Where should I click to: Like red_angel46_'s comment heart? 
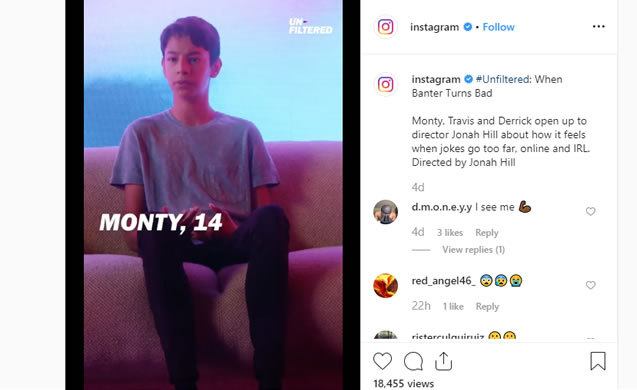point(590,285)
